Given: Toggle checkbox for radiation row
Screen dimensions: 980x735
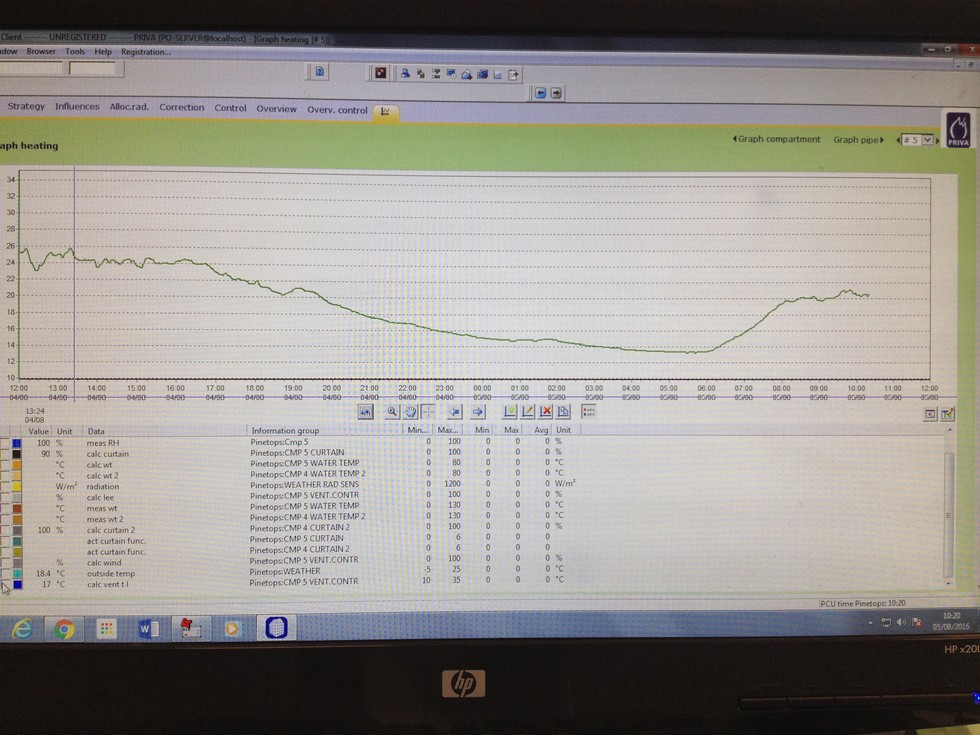Looking at the screenshot, I should (x=5, y=486).
